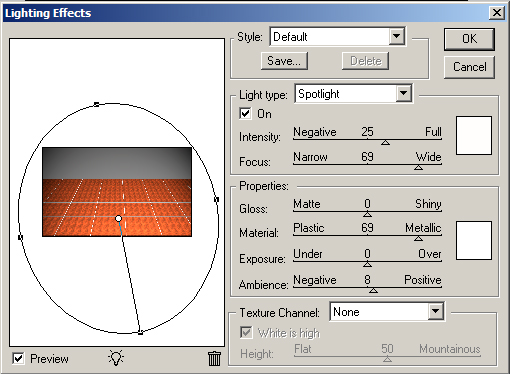The width and height of the screenshot is (510, 374).
Task: Click the bottom direction handle of the spotlight
Action: [x=140, y=332]
